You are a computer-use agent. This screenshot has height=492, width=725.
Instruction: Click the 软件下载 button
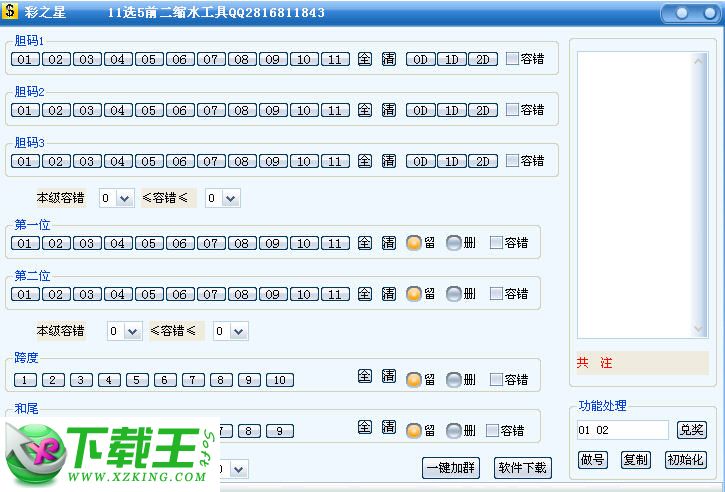click(522, 468)
